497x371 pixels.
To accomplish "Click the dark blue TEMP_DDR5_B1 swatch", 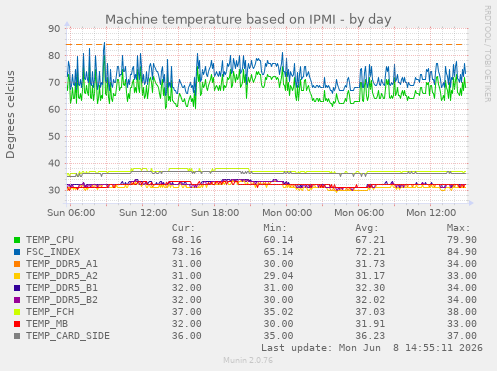I will click(x=17, y=288).
